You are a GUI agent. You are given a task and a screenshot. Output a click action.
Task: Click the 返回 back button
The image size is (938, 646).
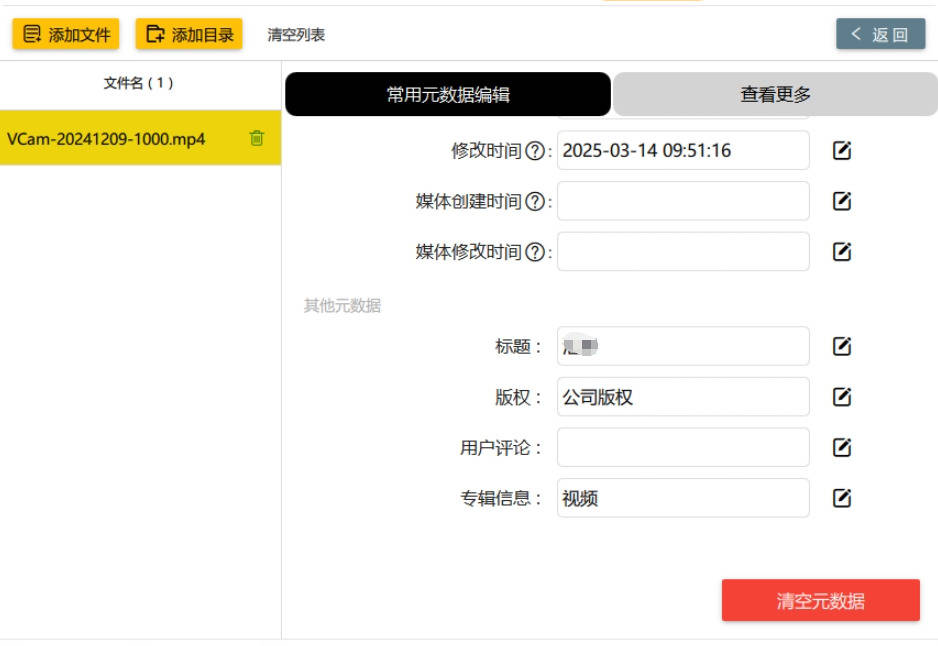880,33
